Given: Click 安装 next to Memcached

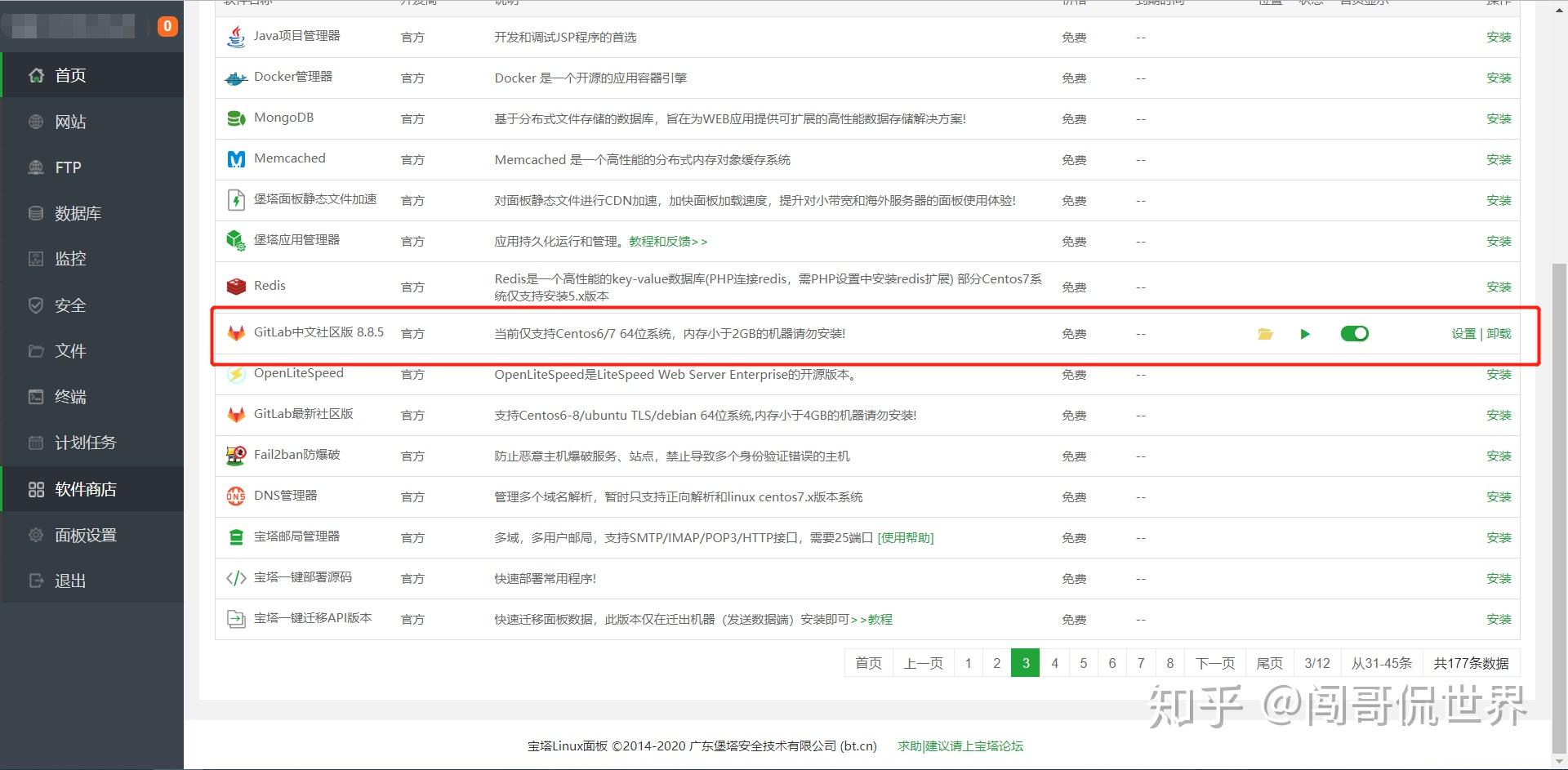Looking at the screenshot, I should [x=1499, y=159].
